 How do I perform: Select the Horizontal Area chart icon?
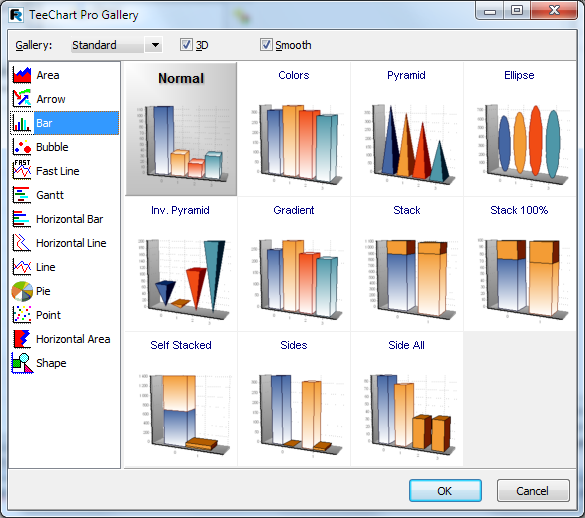tap(22, 338)
